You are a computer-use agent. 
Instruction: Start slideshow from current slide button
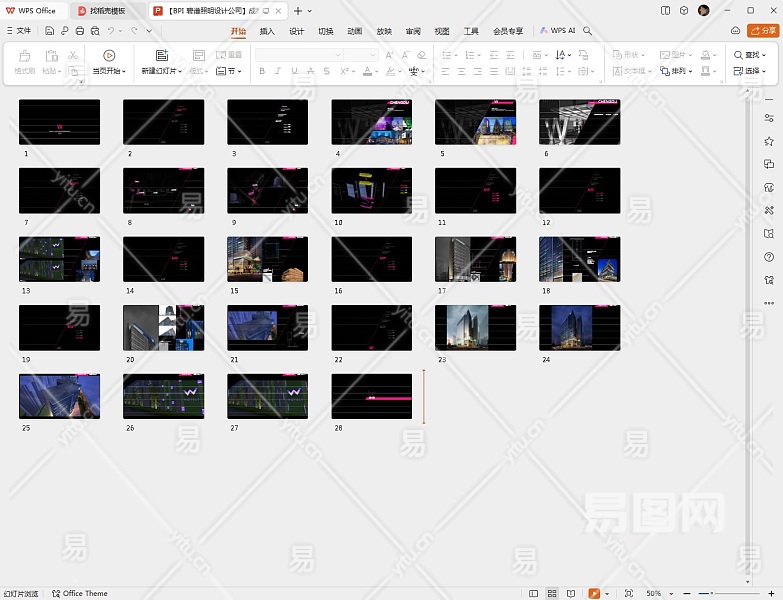[109, 56]
